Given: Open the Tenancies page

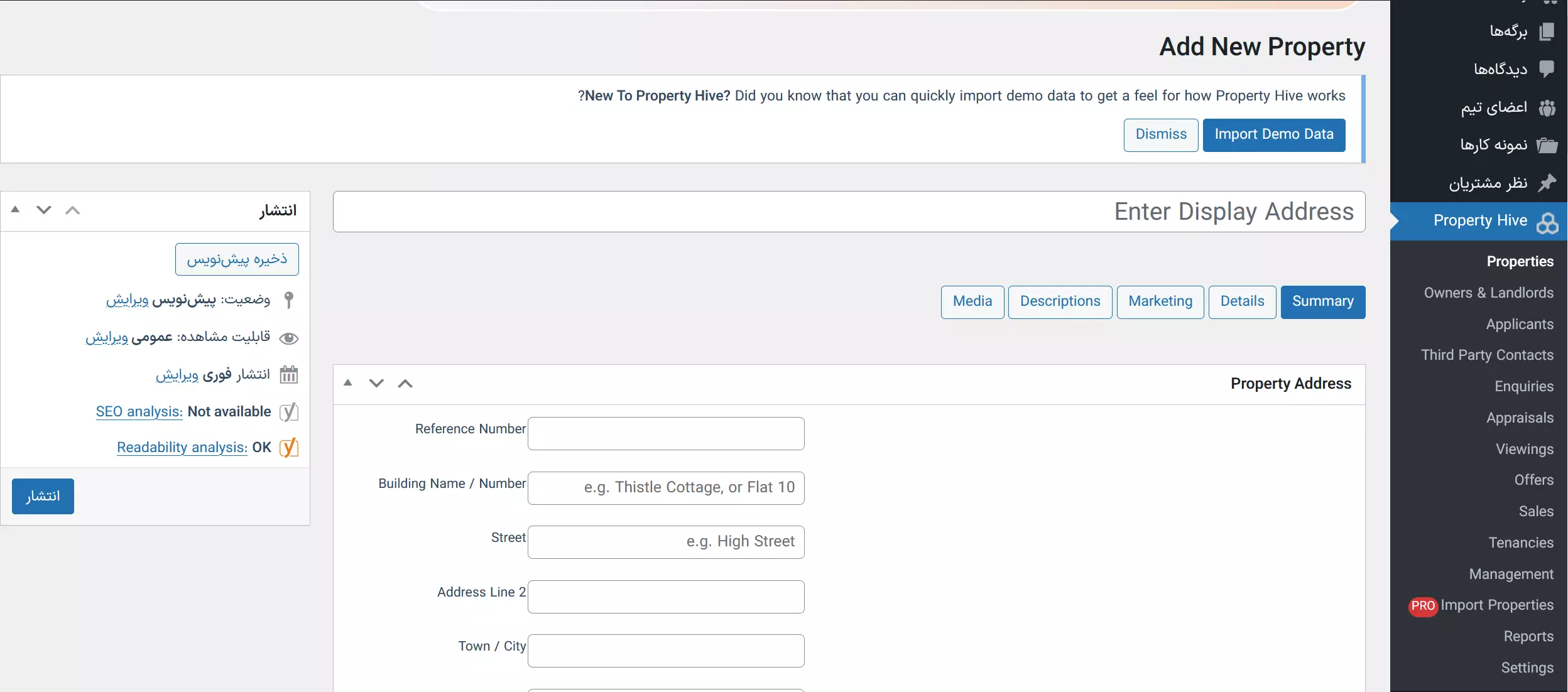Looking at the screenshot, I should pos(1521,543).
